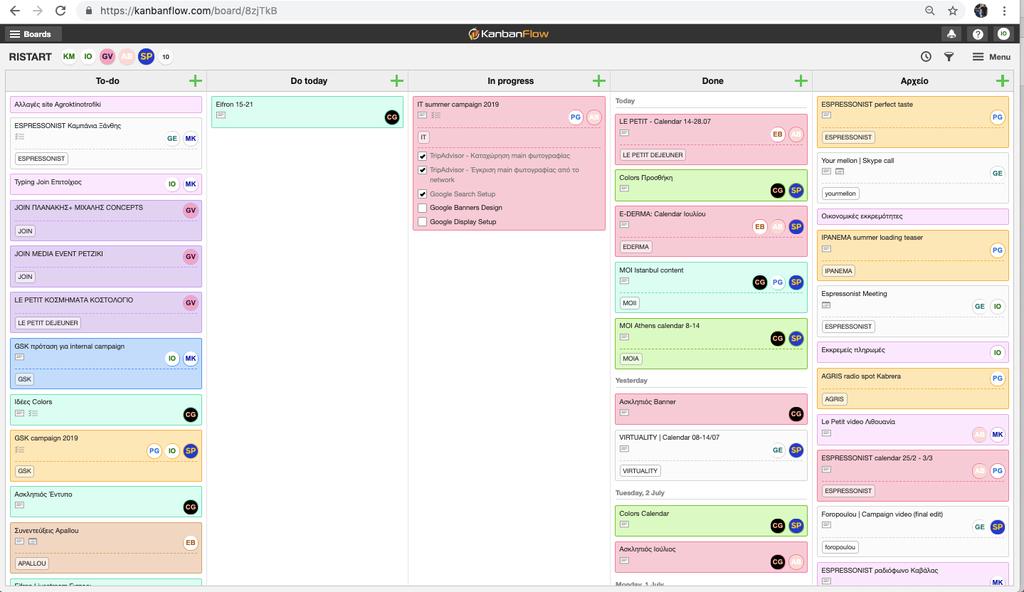Add a task to In progress column
Viewport: 1024px width, 592px height.
coord(599,80)
